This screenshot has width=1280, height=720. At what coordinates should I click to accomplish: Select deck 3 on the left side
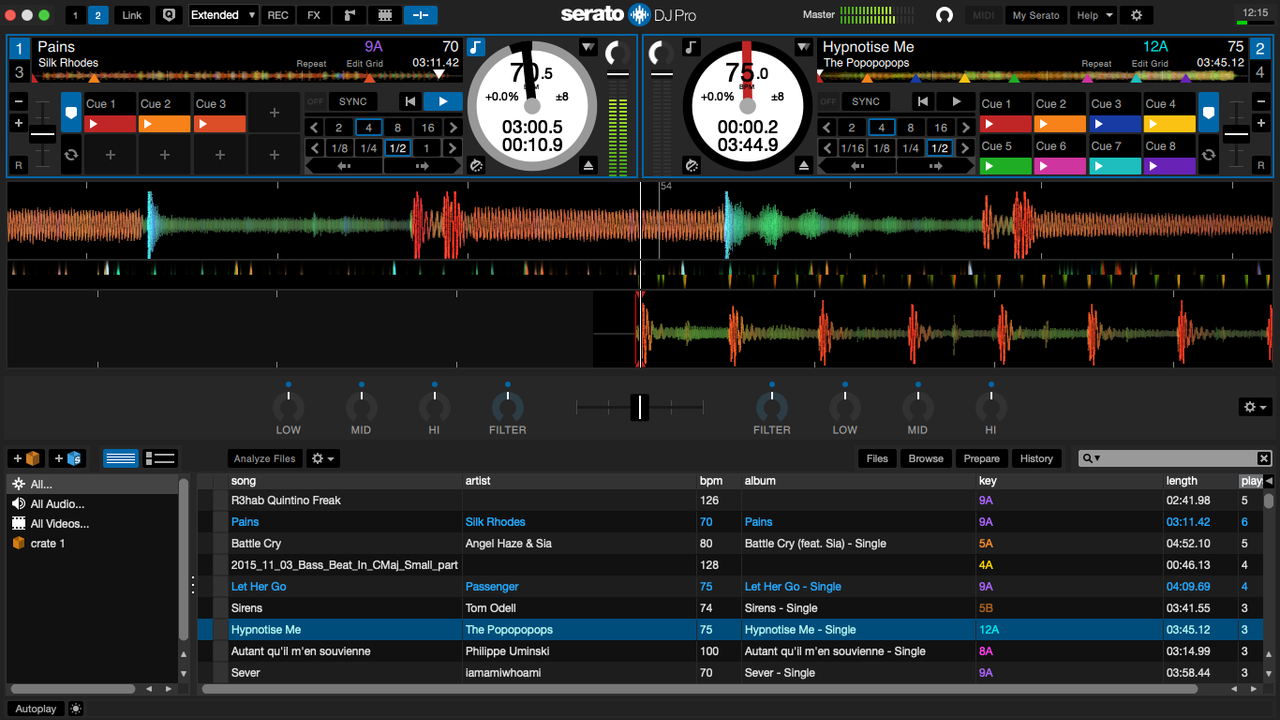(19, 72)
